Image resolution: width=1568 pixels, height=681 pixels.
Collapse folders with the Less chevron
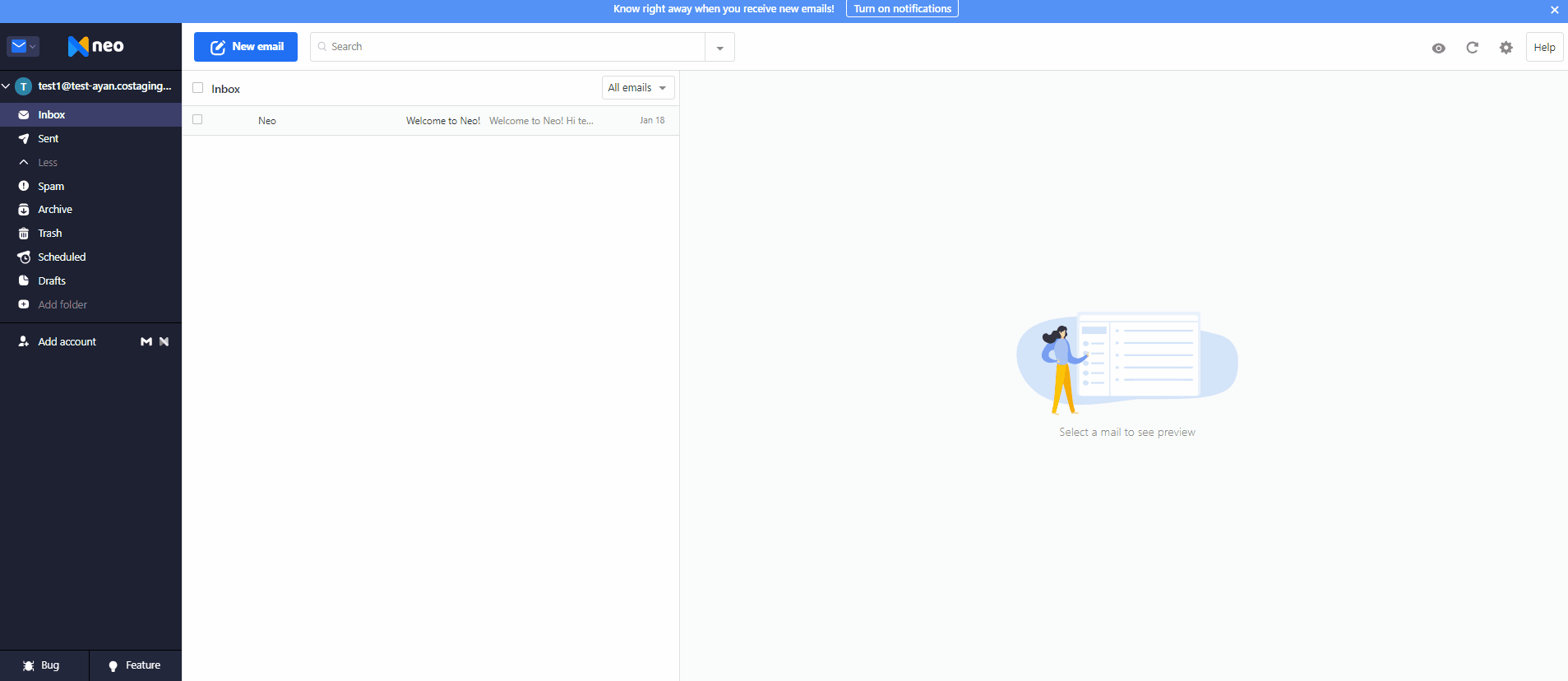pyautogui.click(x=24, y=162)
